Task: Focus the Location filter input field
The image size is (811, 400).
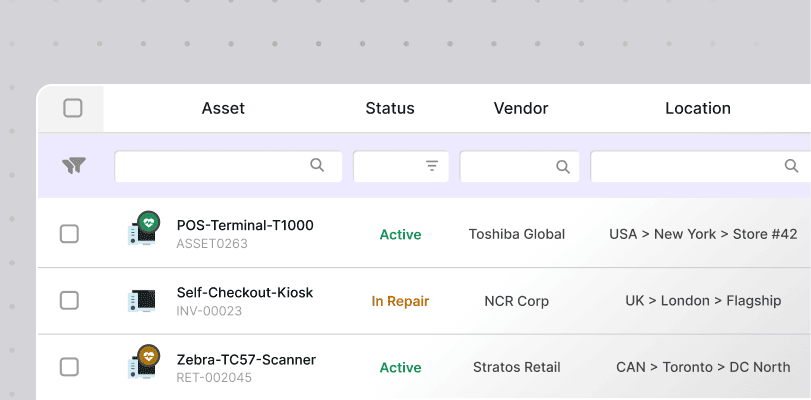Action: point(700,166)
